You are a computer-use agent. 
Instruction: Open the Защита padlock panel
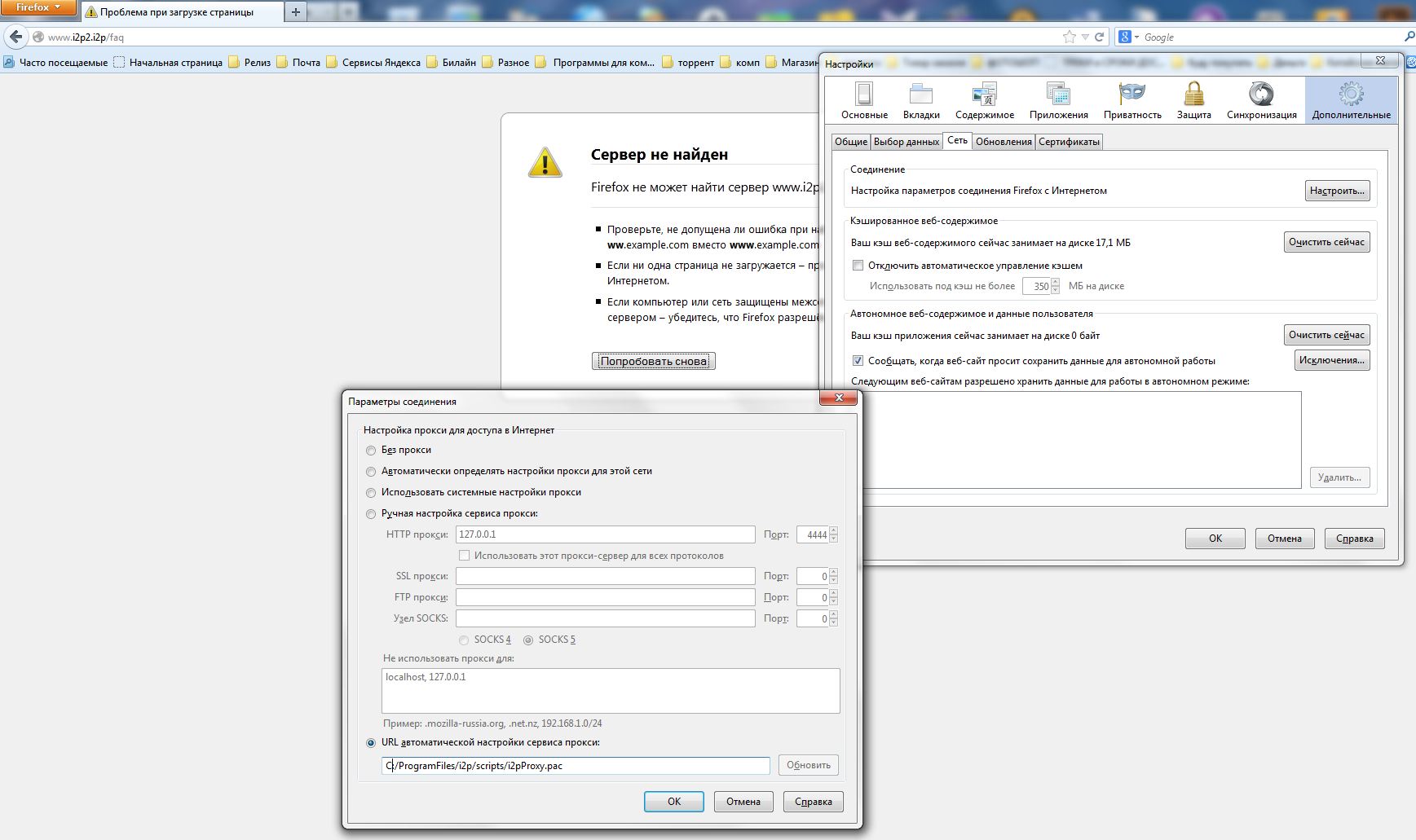pos(1193,101)
